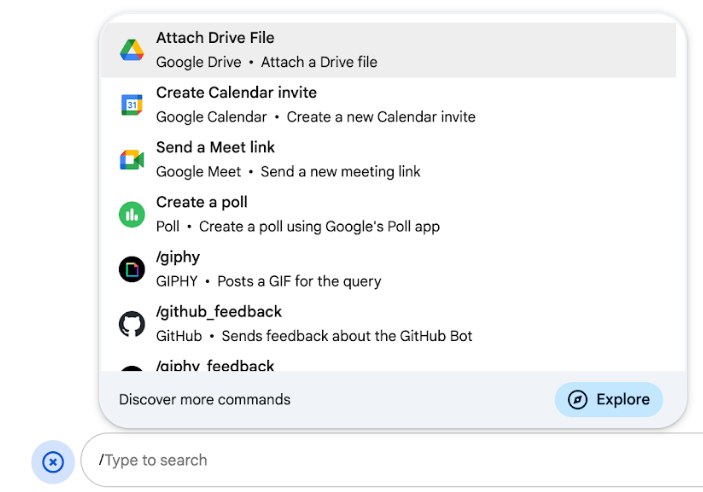Select the /giphy command
The height and width of the screenshot is (492, 703).
click(x=178, y=258)
